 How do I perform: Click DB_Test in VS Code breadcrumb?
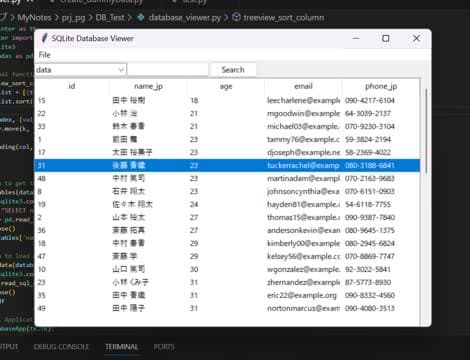point(110,17)
